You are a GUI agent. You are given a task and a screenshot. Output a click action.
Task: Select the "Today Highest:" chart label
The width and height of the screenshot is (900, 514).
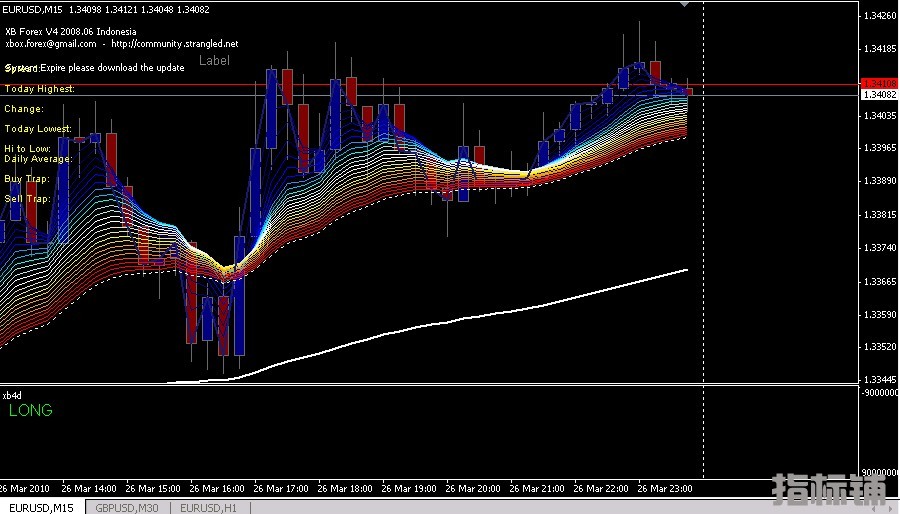(40, 88)
